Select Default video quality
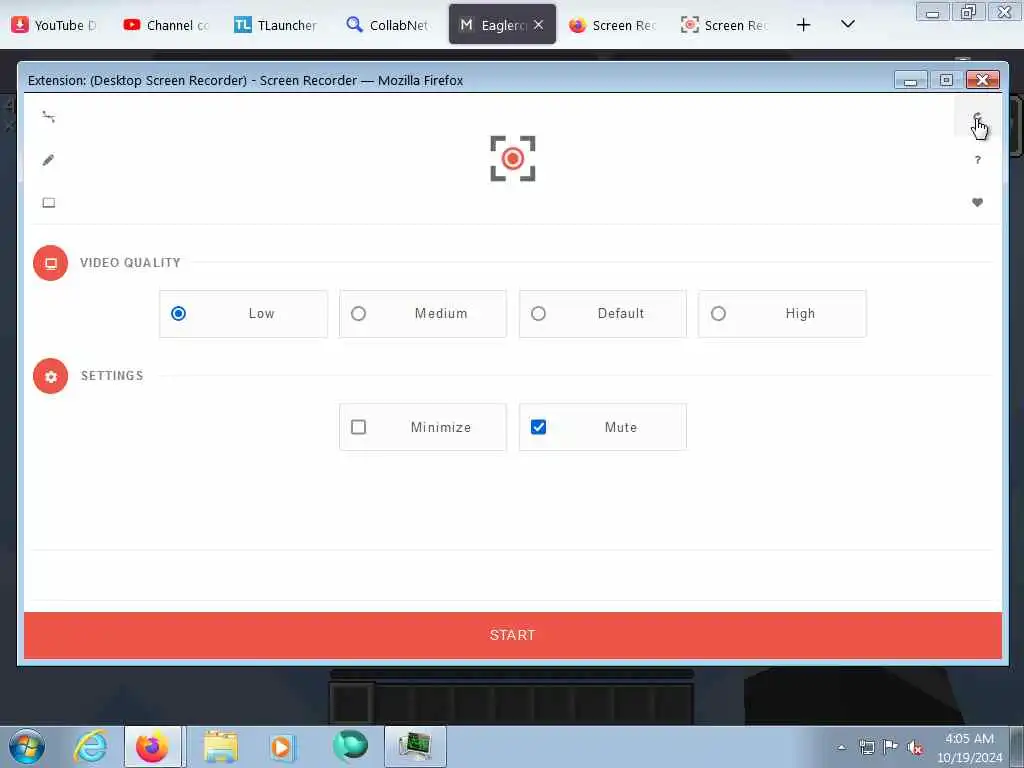The width and height of the screenshot is (1024, 768). 602,313
